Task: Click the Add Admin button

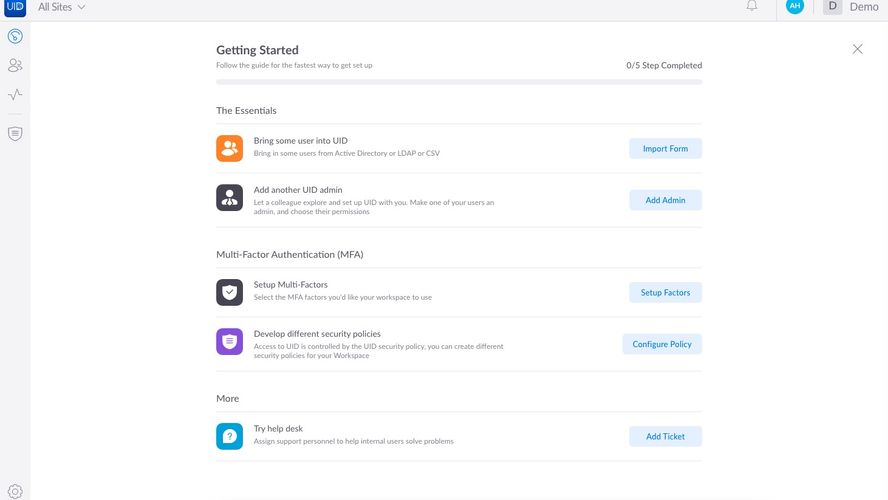Action: point(665,200)
